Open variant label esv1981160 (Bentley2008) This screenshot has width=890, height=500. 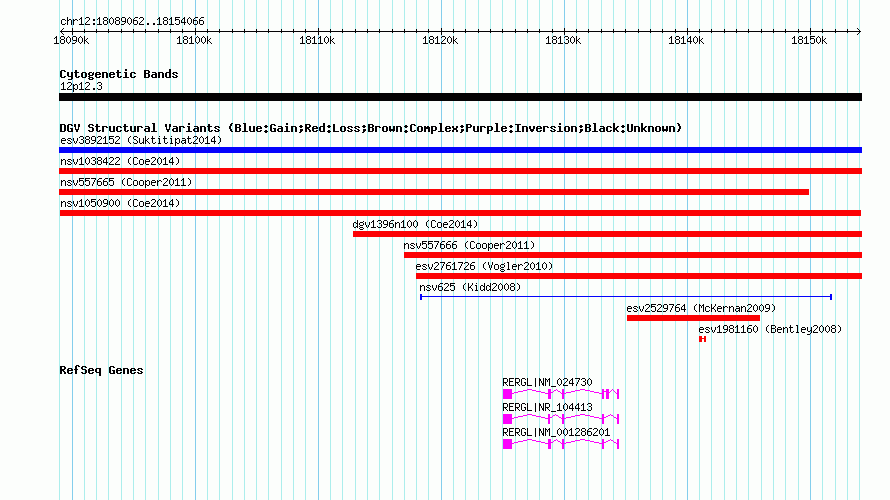[770, 329]
